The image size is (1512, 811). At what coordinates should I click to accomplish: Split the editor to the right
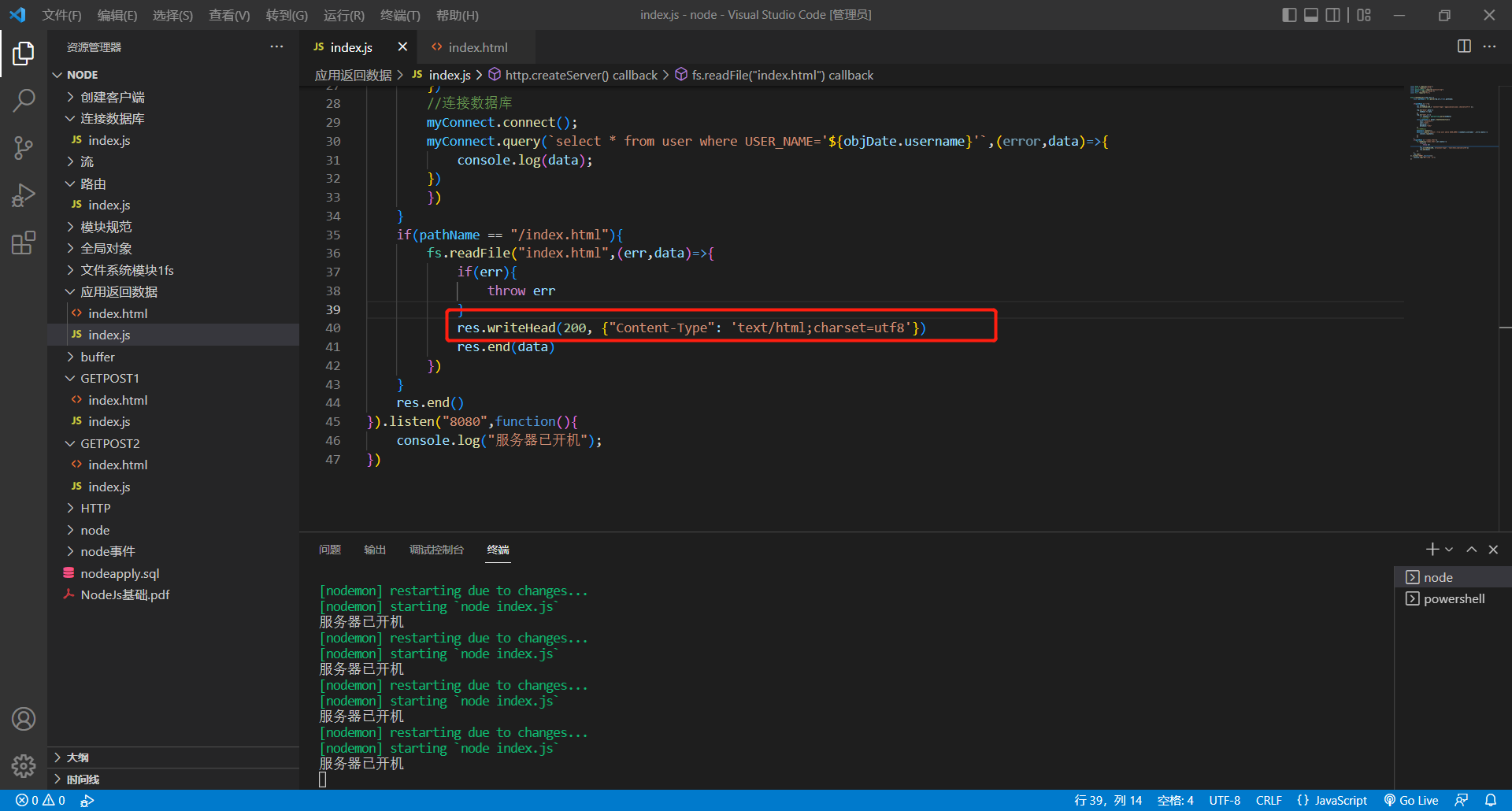[x=1464, y=46]
